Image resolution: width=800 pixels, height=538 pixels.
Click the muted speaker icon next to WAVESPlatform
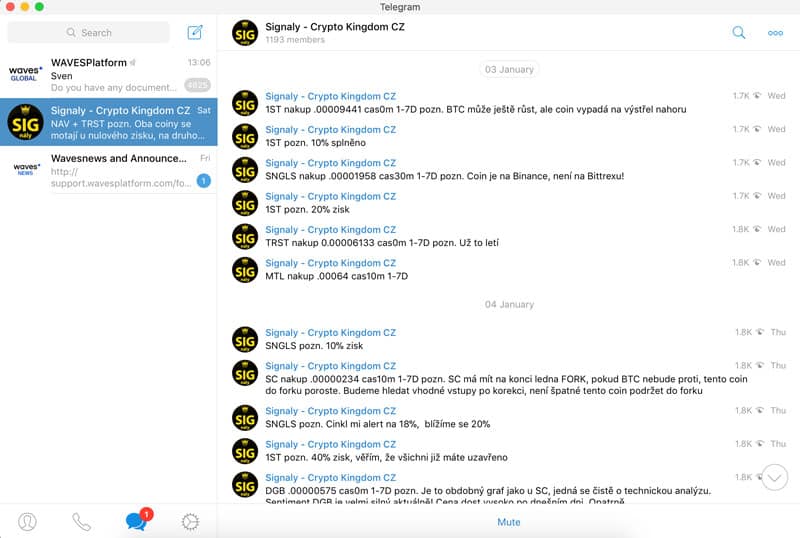click(x=133, y=63)
